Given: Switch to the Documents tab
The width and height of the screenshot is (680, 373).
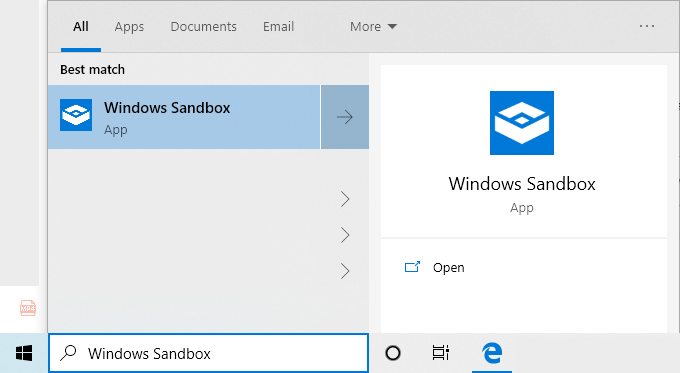Looking at the screenshot, I should tap(203, 26).
